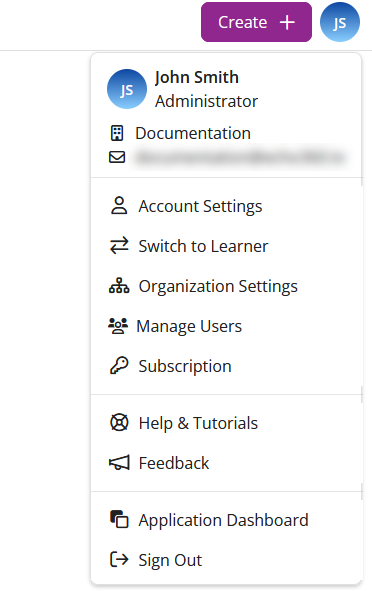Click the key icon beside Subscription

click(119, 366)
